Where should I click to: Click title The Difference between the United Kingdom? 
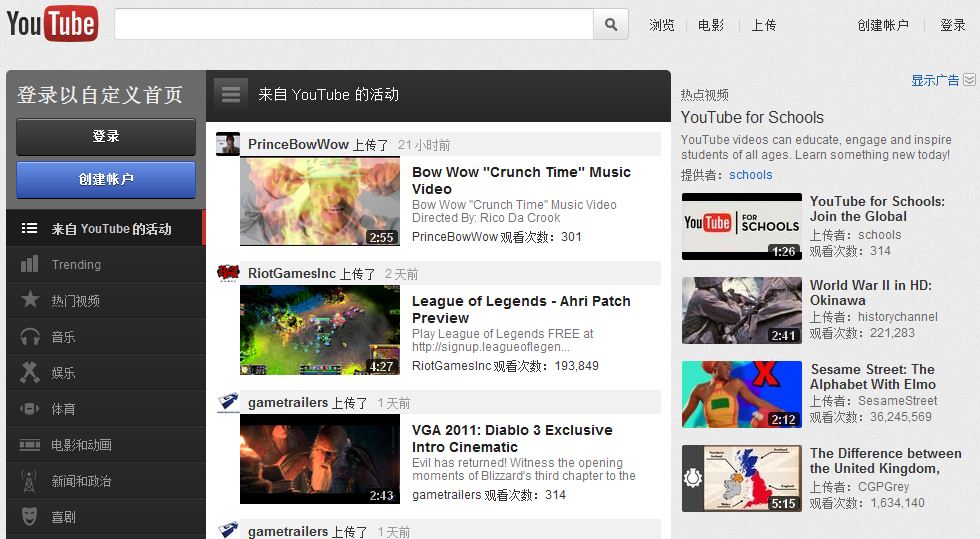pyautogui.click(x=886, y=461)
